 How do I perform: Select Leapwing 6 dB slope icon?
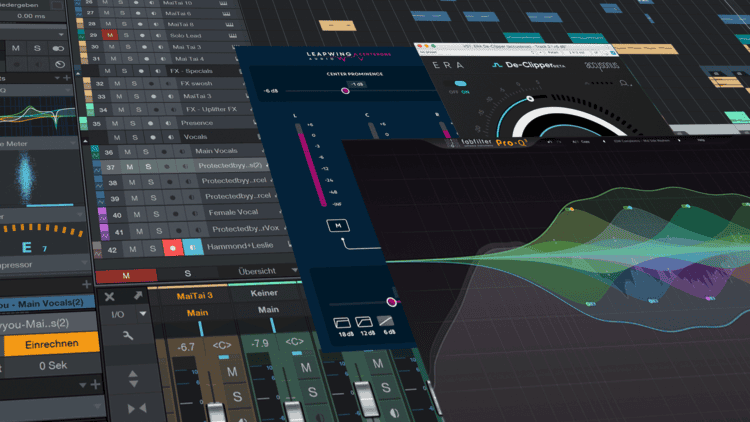(x=385, y=321)
